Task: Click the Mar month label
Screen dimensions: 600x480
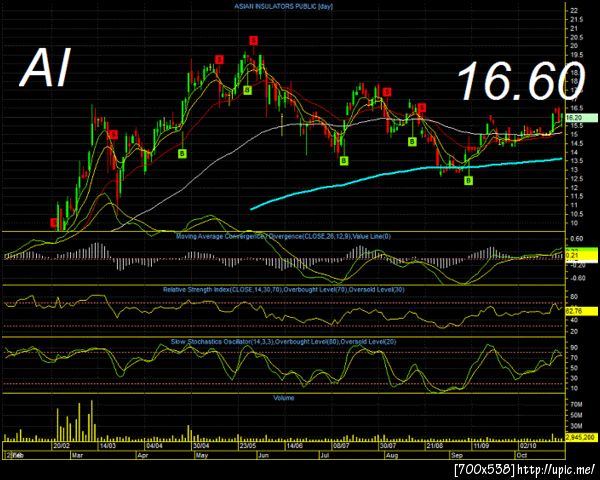Action: [77, 455]
